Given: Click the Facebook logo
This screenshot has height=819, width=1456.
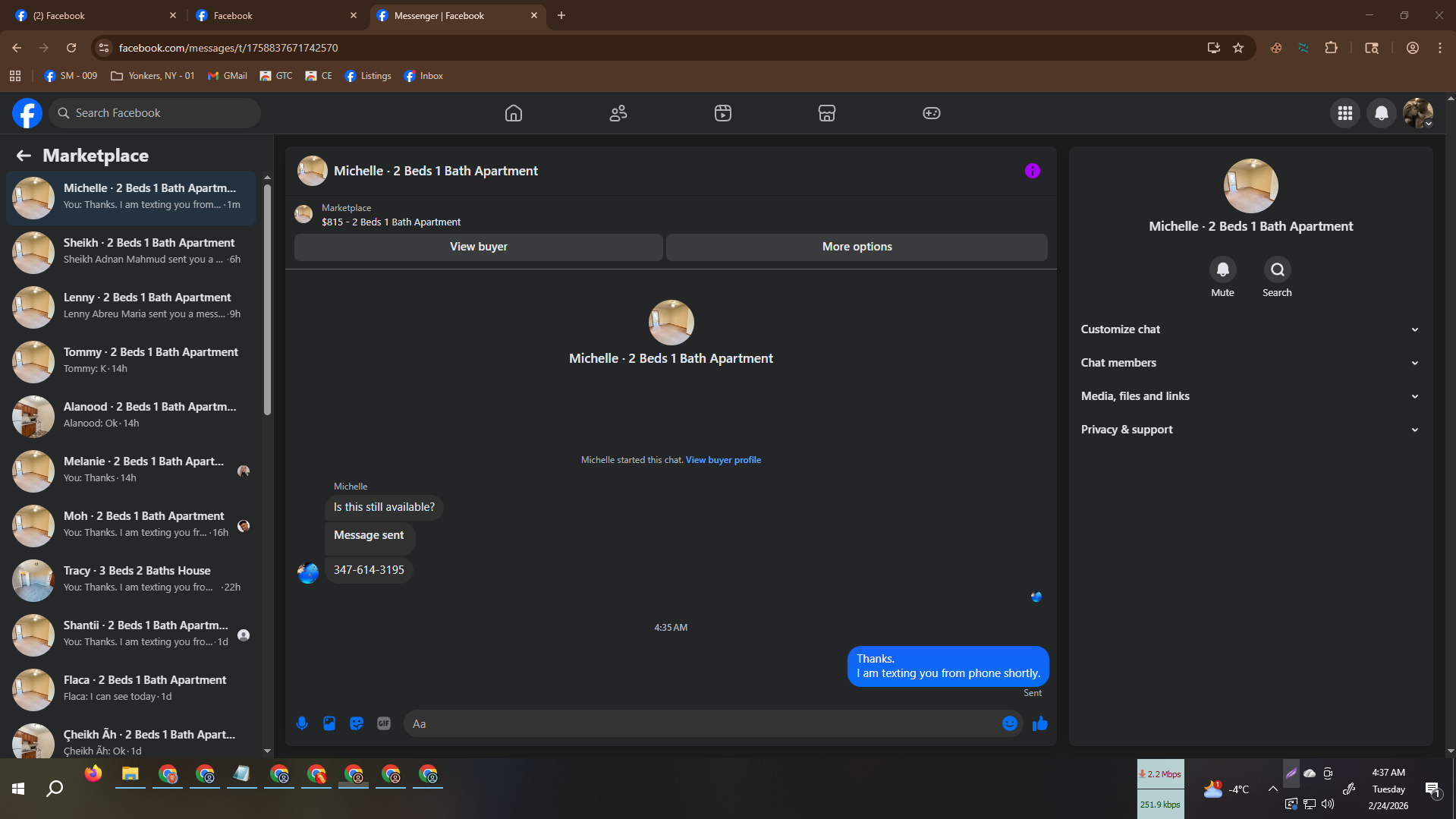Looking at the screenshot, I should coord(27,113).
